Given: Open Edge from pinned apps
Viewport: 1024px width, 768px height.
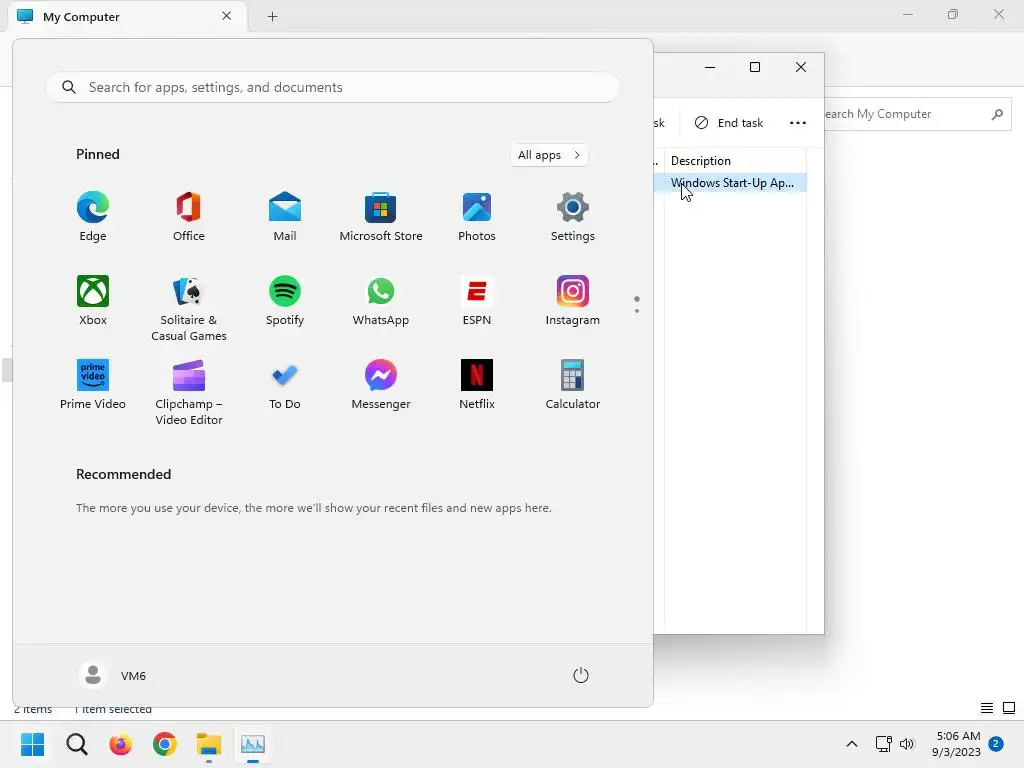Looking at the screenshot, I should click(x=93, y=217).
